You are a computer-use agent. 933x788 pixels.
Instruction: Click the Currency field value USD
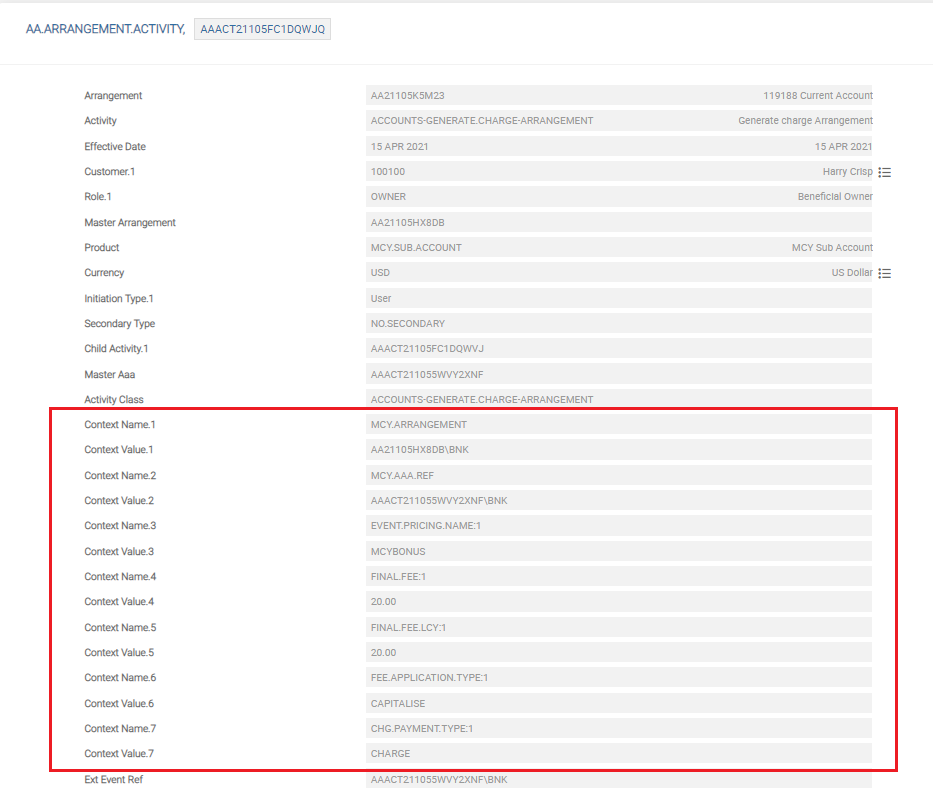click(381, 273)
